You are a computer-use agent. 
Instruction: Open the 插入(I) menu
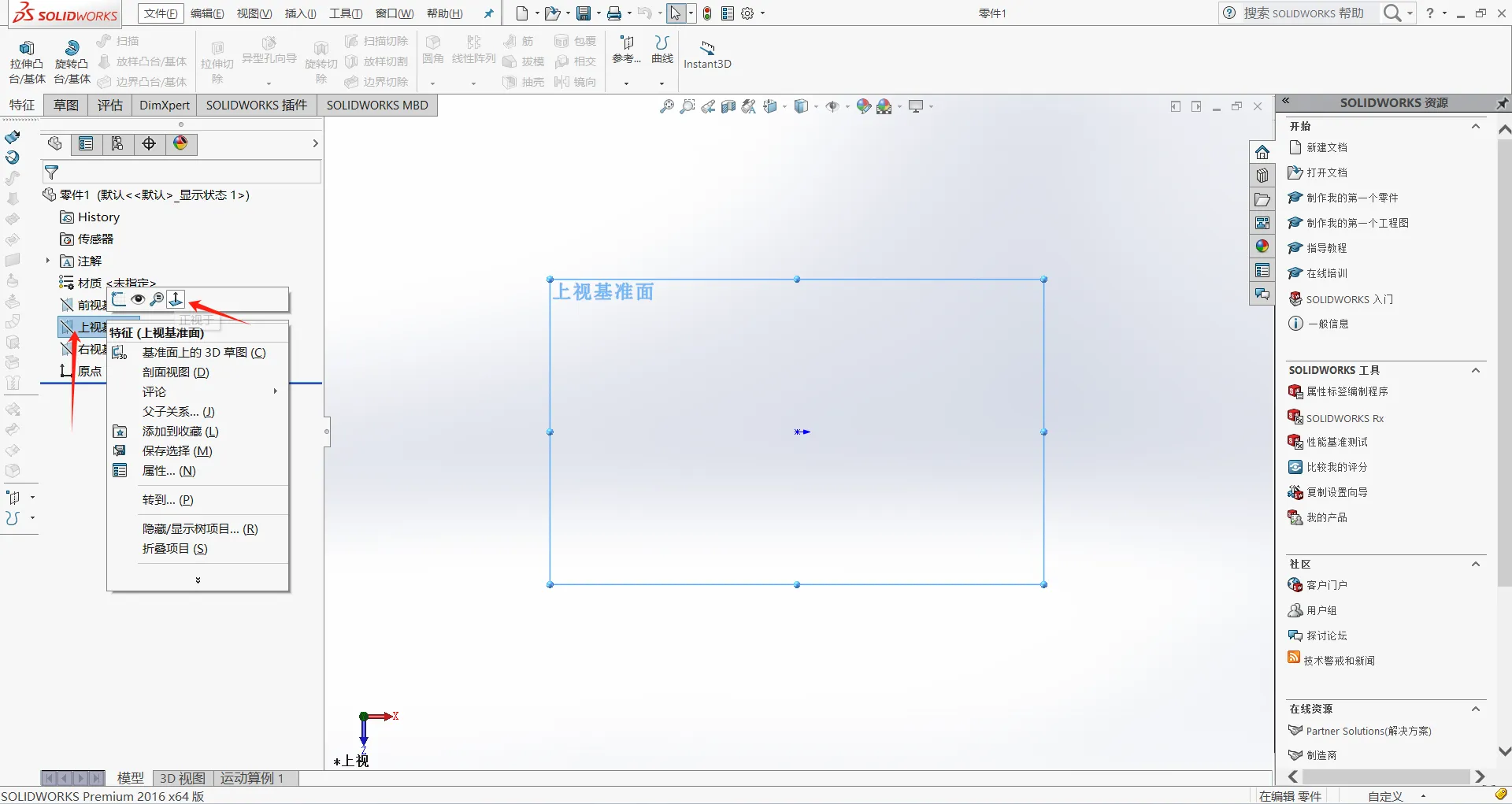tap(300, 13)
